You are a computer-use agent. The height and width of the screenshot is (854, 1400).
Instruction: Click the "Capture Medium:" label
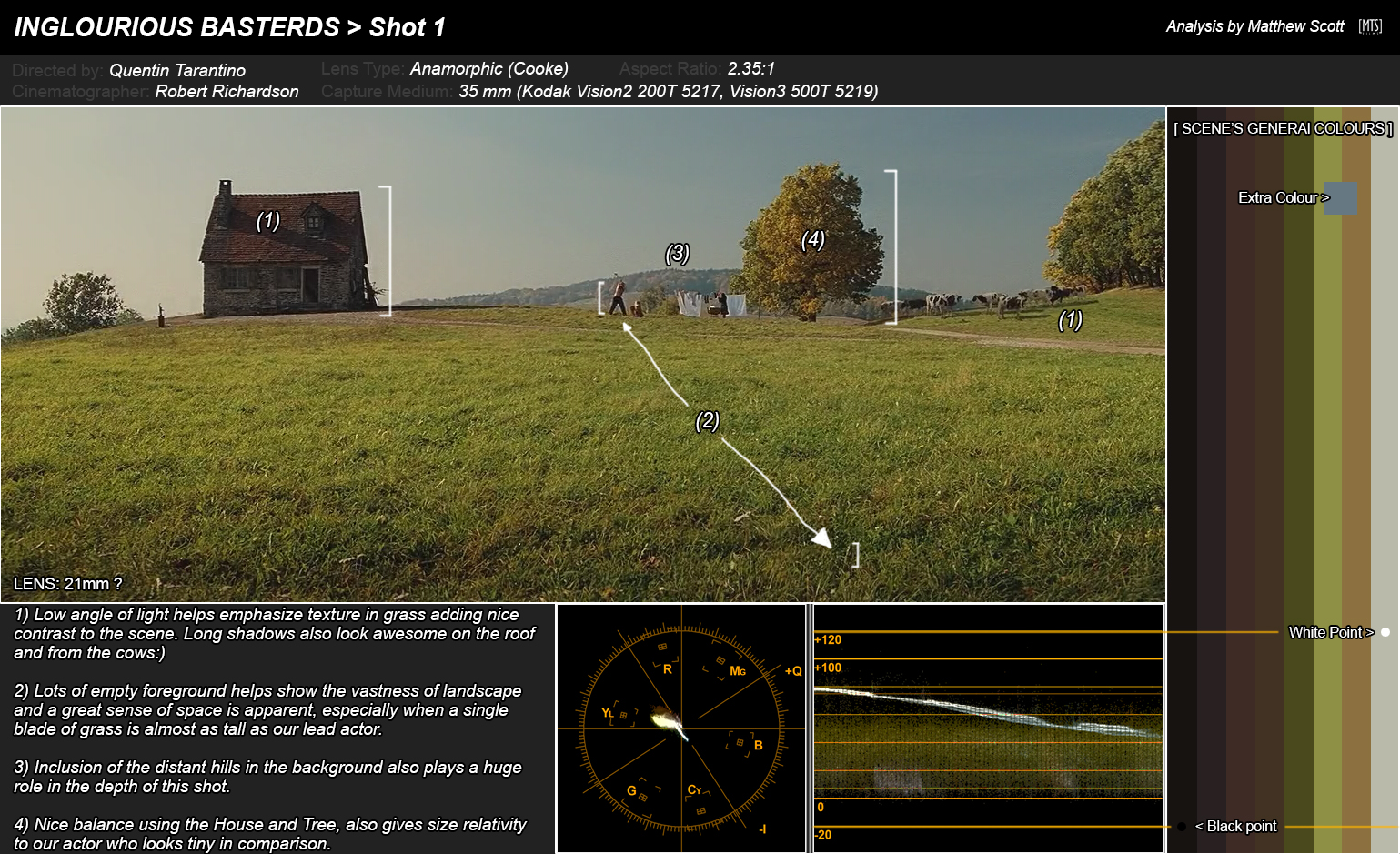[387, 91]
